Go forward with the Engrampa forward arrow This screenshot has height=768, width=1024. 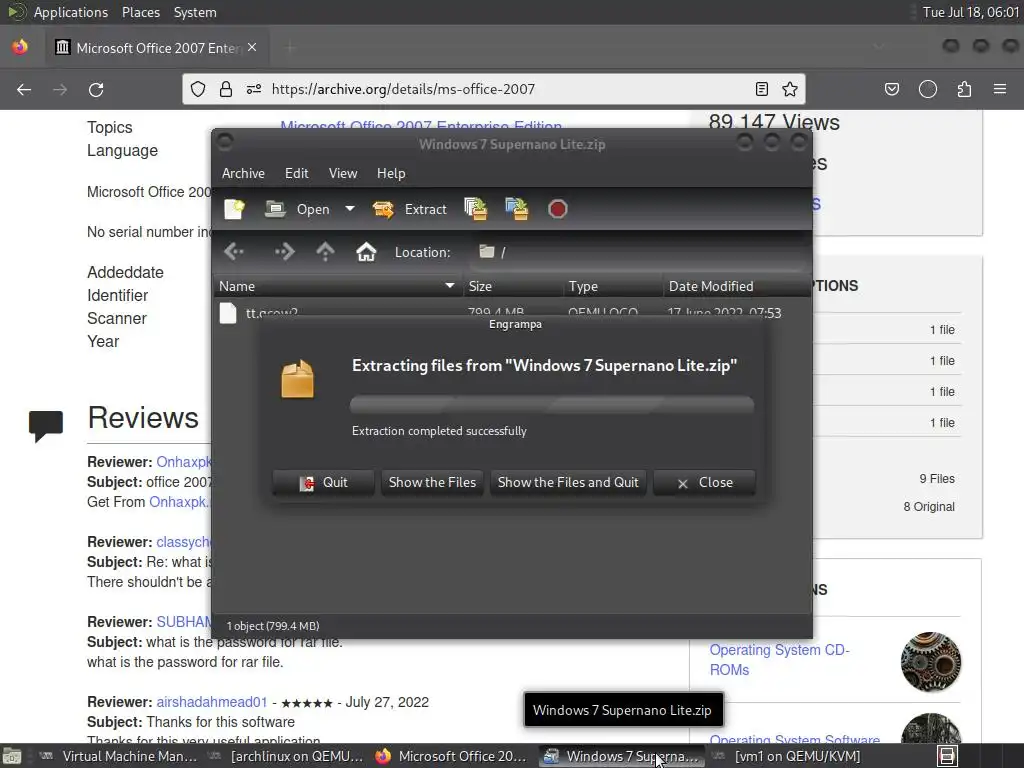(284, 251)
